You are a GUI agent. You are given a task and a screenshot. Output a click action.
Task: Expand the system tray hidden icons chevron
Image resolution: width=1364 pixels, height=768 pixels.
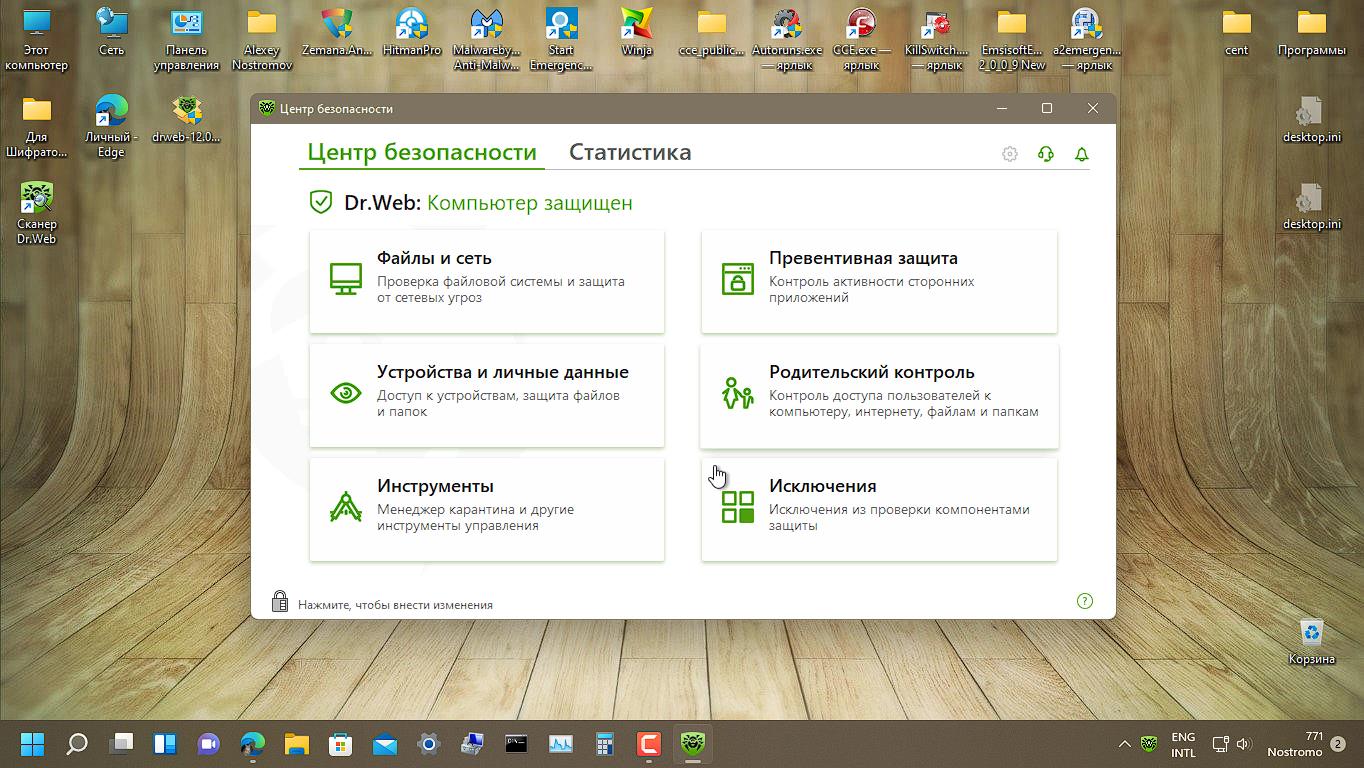1124,744
